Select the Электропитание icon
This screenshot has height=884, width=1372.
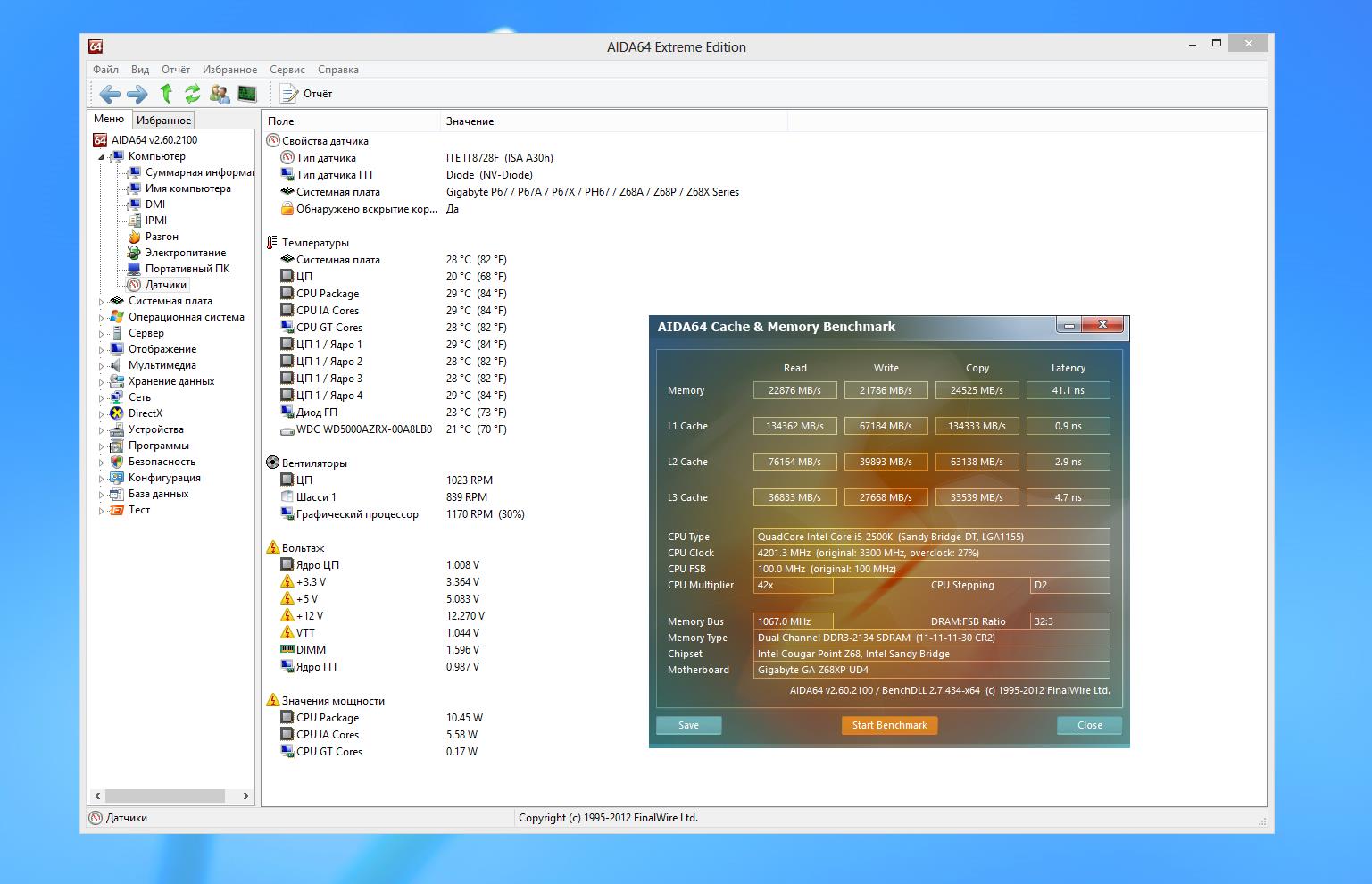tap(134, 253)
